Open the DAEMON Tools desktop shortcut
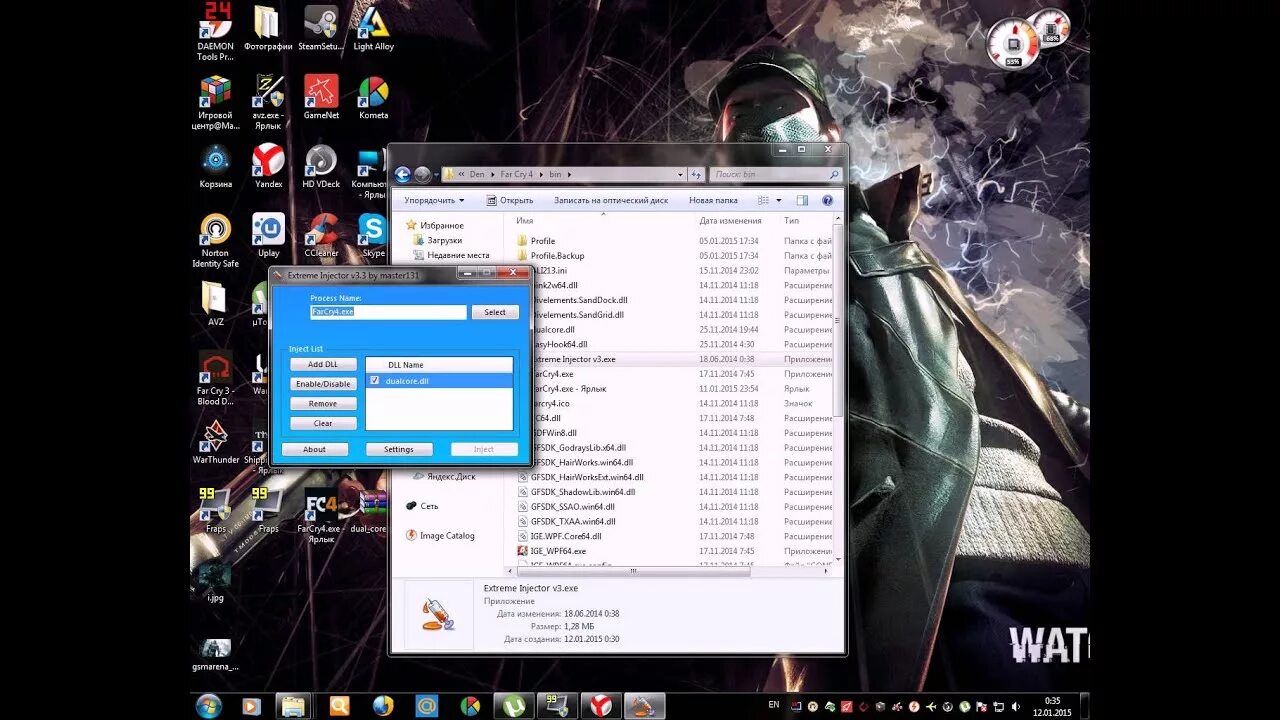1280x720 pixels. click(215, 30)
